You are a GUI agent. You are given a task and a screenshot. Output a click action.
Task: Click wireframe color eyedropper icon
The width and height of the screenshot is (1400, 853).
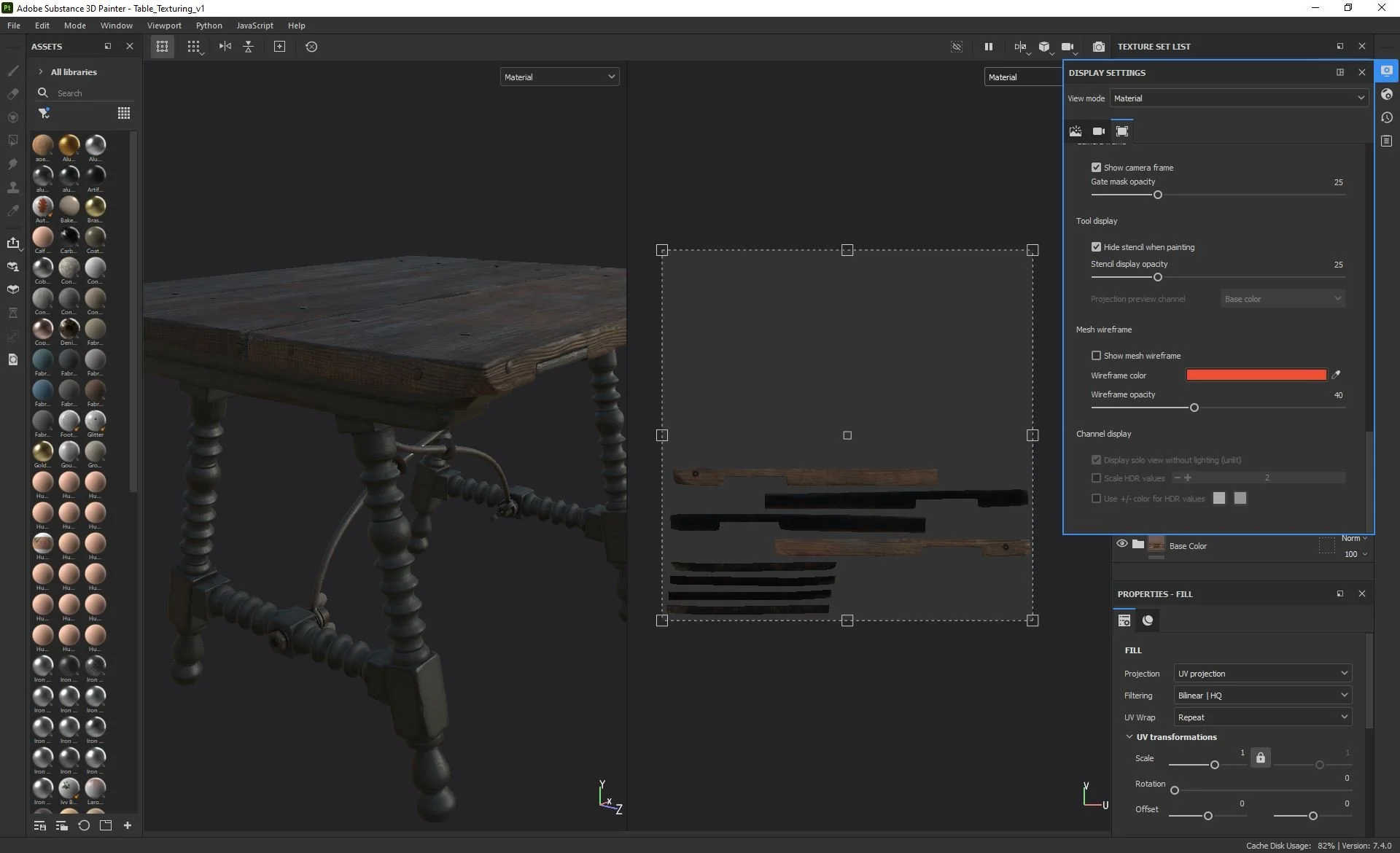1336,375
